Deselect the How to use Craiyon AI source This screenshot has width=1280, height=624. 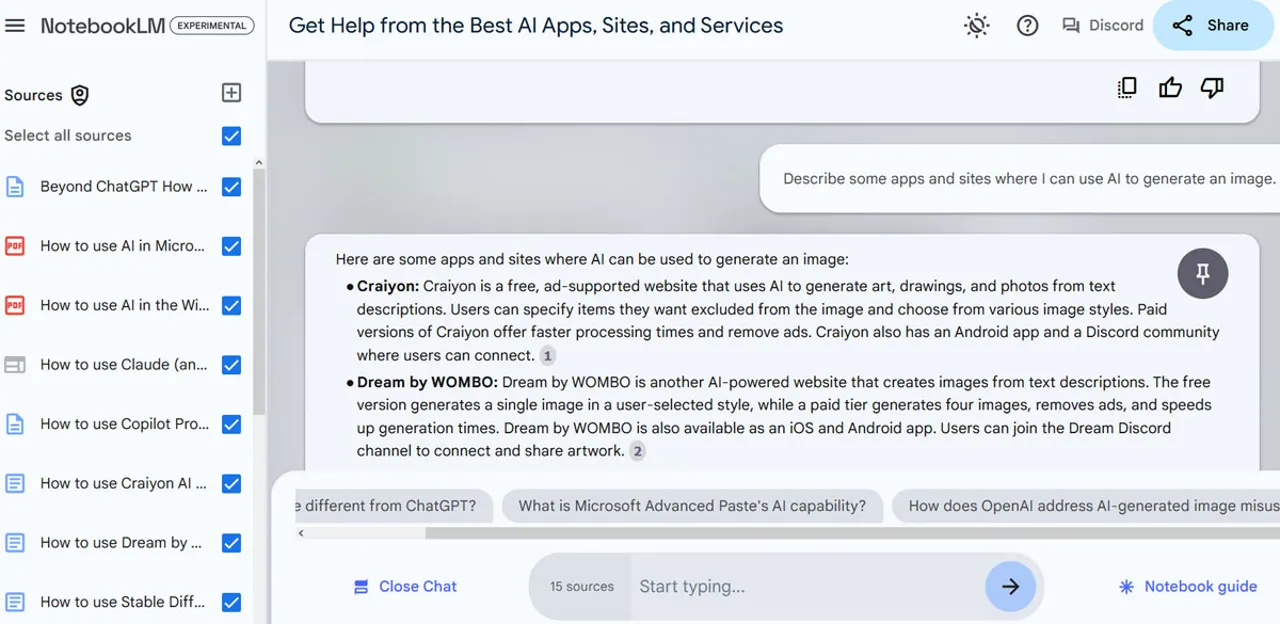[231, 484]
